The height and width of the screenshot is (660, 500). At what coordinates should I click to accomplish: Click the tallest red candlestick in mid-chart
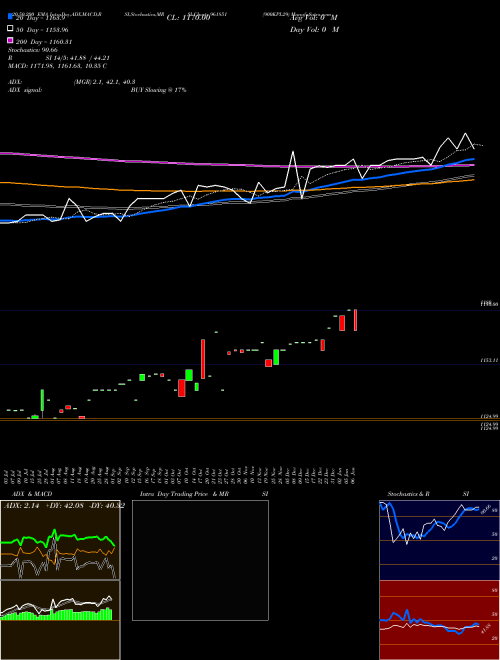[x=203, y=359]
